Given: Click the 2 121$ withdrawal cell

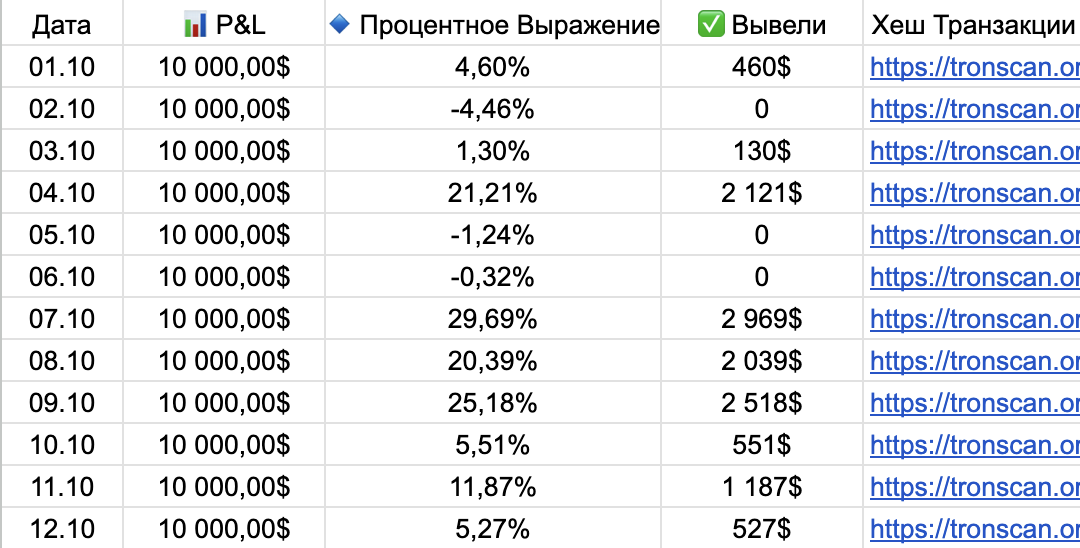Looking at the screenshot, I should click(761, 193).
